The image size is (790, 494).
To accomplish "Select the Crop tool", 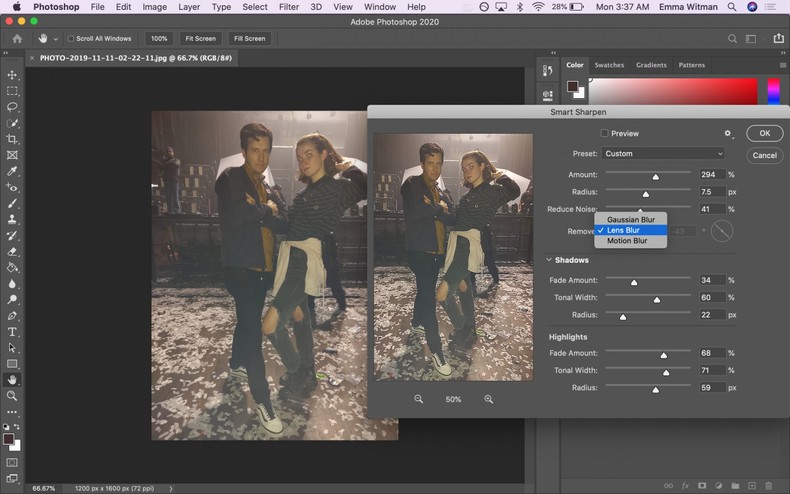I will [12, 139].
